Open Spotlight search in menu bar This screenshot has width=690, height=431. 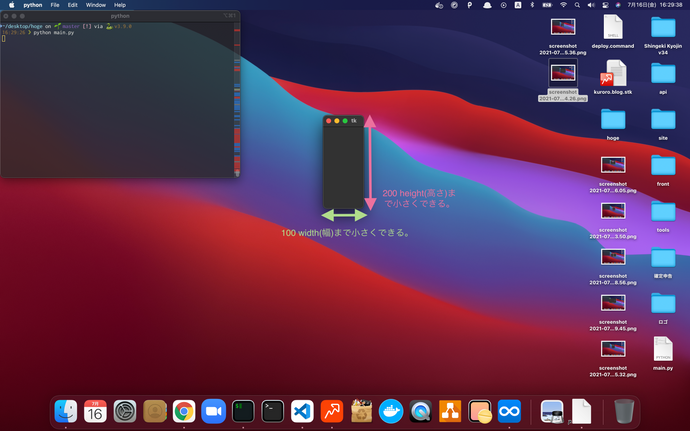pos(577,5)
